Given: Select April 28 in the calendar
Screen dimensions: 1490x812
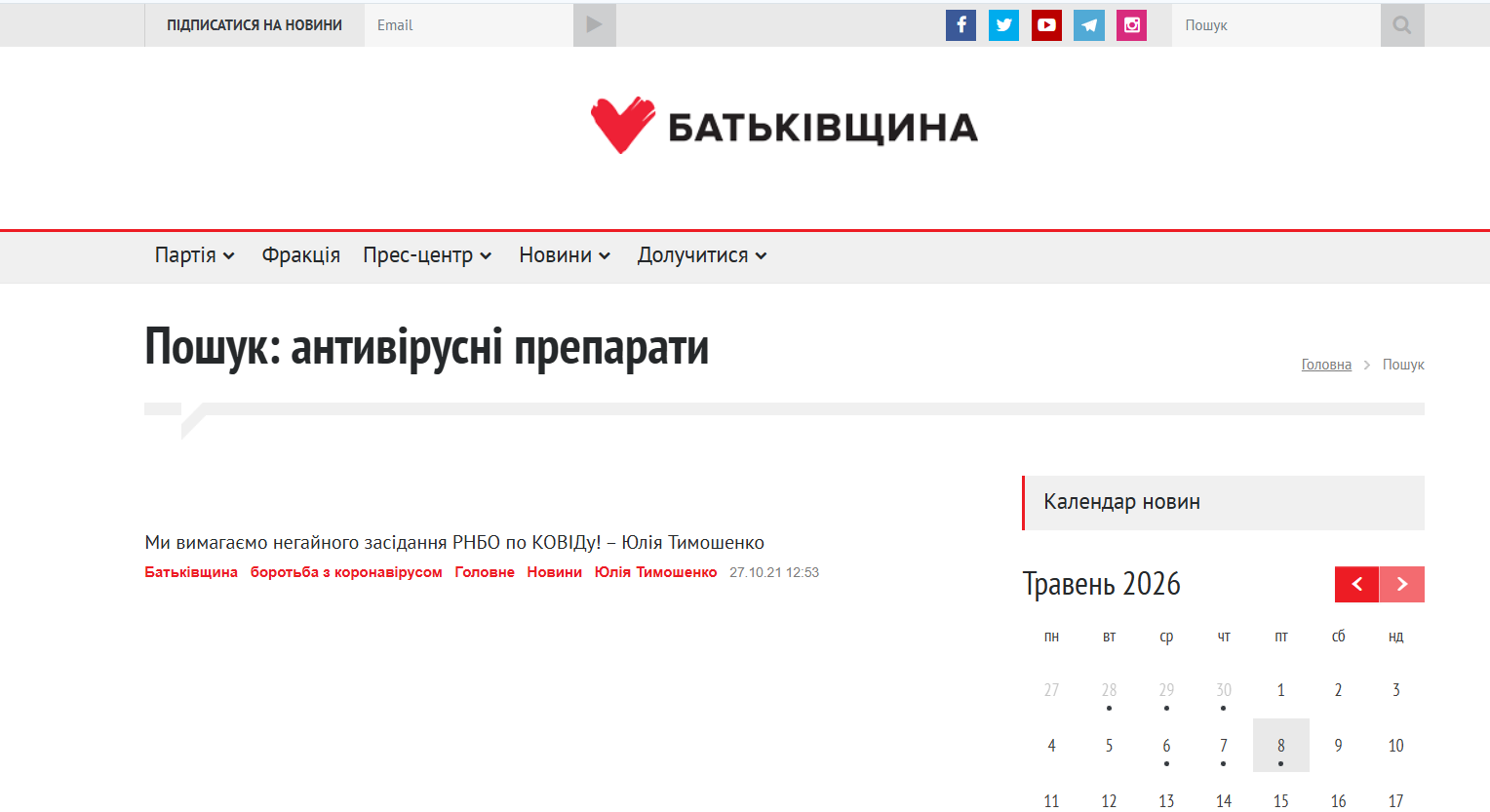Looking at the screenshot, I should click(1109, 690).
